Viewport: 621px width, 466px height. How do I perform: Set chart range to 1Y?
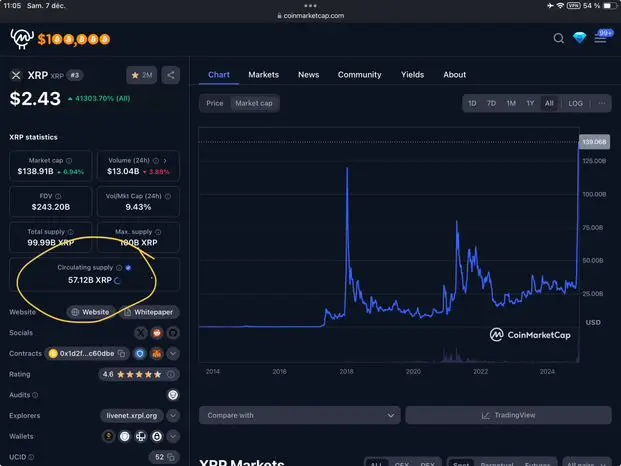pyautogui.click(x=530, y=103)
